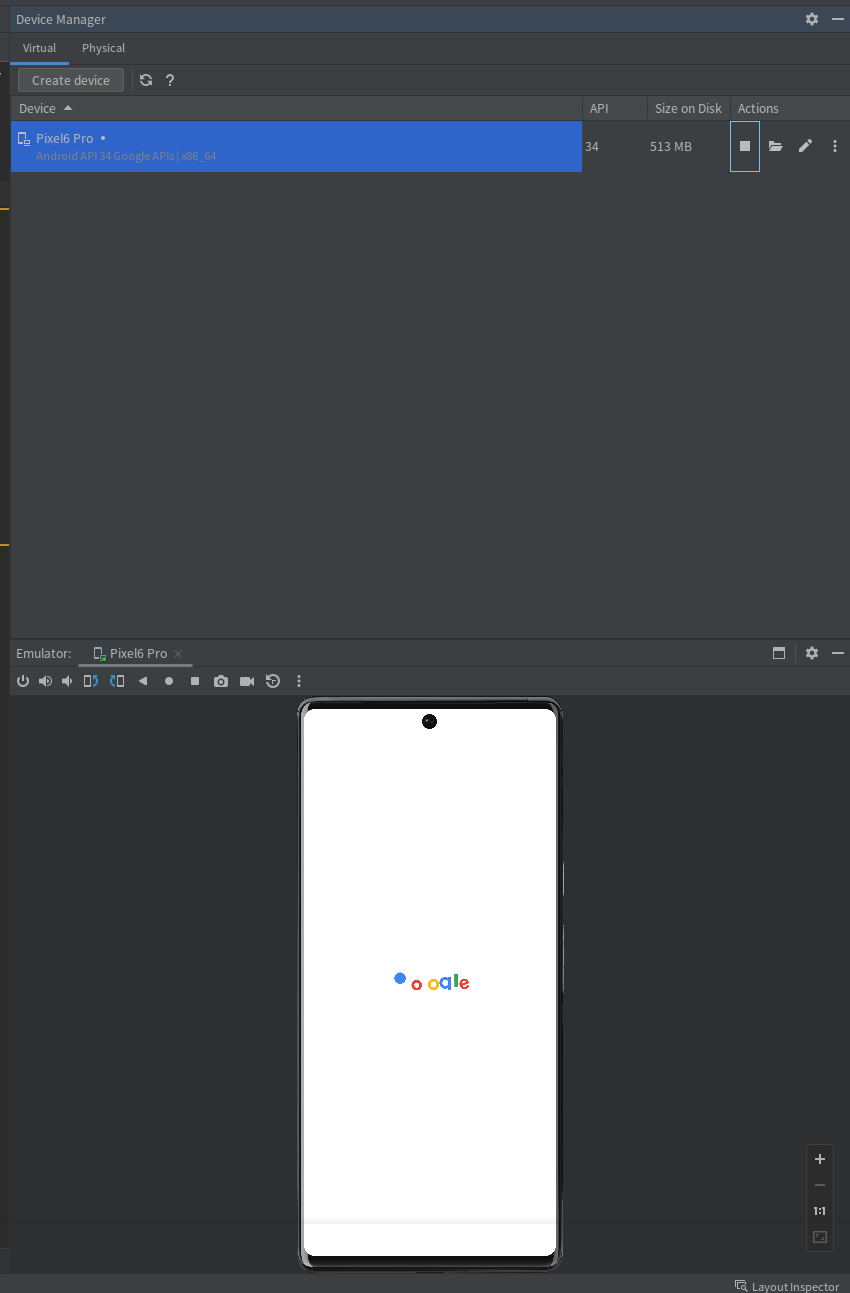The width and height of the screenshot is (850, 1293).
Task: Raise the emulator volume
Action: tap(45, 681)
